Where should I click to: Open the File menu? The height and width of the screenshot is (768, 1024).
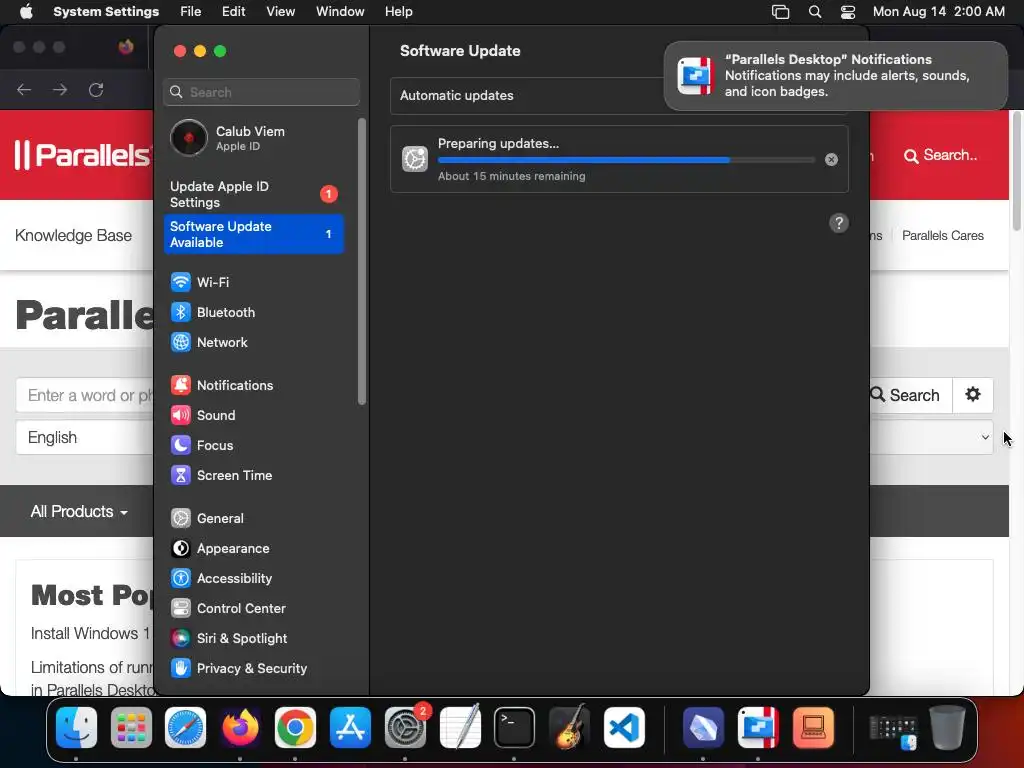coord(191,12)
